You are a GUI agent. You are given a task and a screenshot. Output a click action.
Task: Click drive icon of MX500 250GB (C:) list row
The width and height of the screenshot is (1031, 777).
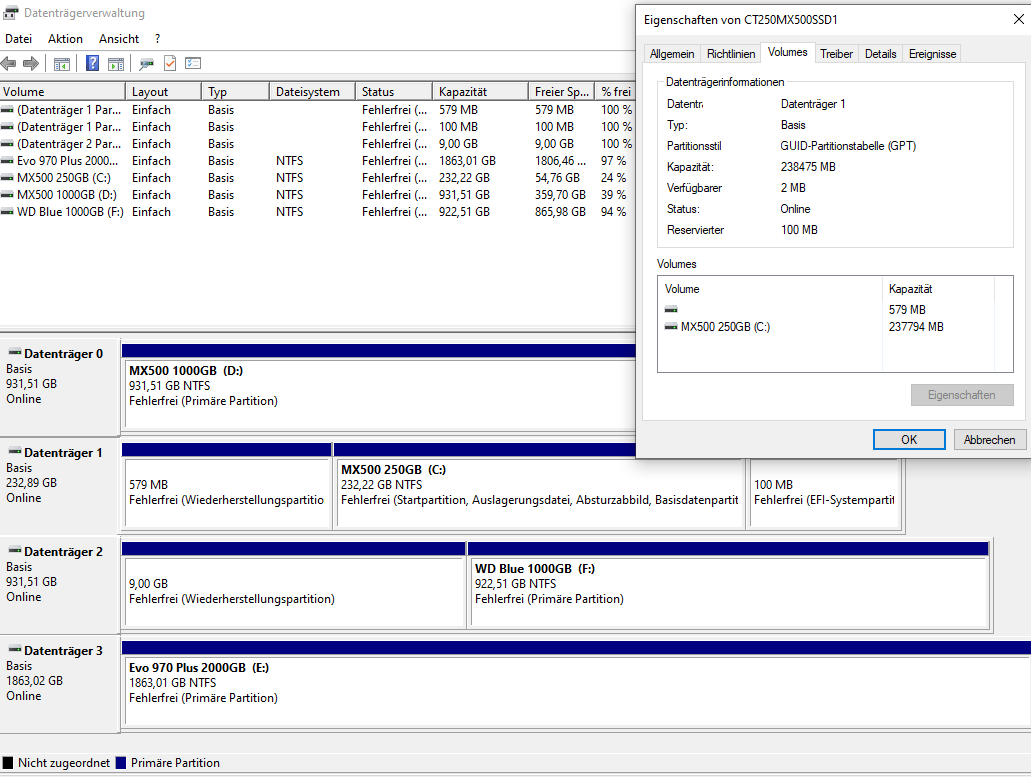click(x=7, y=178)
